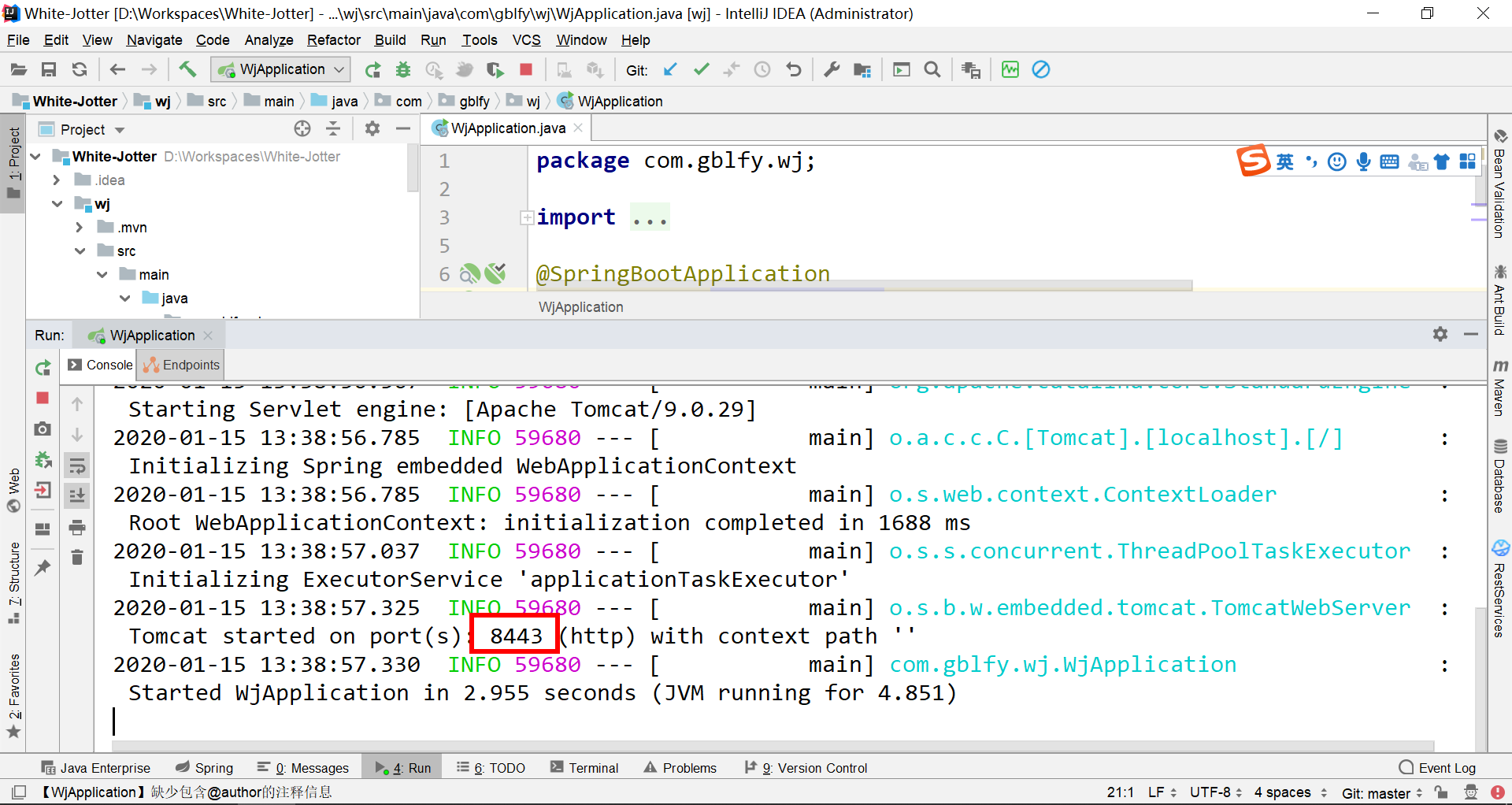Expand the .idea folder
Image resolution: width=1512 pixels, height=805 pixels.
point(57,180)
